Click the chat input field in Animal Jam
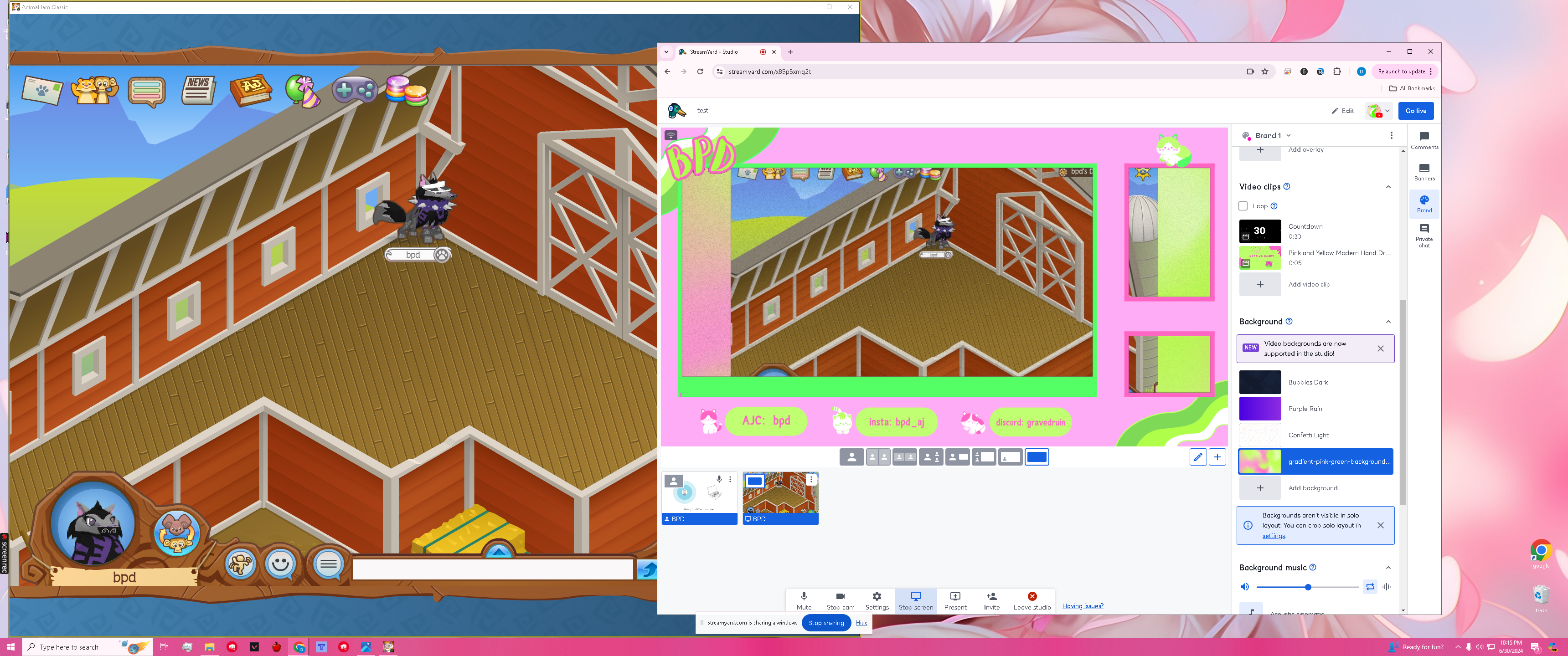 click(492, 569)
